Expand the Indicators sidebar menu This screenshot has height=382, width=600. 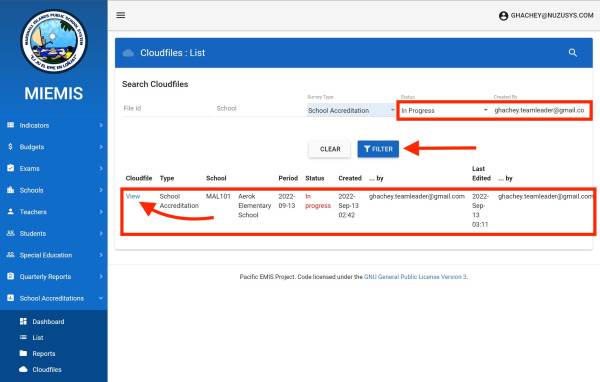[54, 125]
